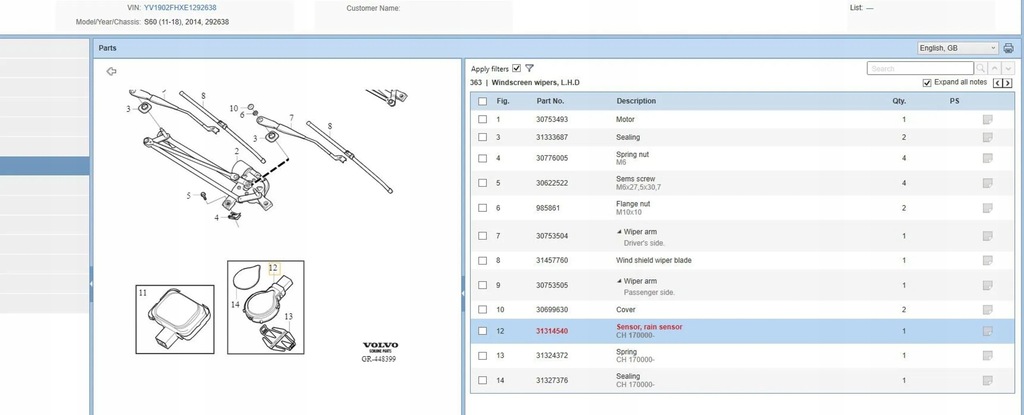Image resolution: width=1024 pixels, height=415 pixels.
Task: Check the box for Spring nut row
Action: click(x=482, y=158)
